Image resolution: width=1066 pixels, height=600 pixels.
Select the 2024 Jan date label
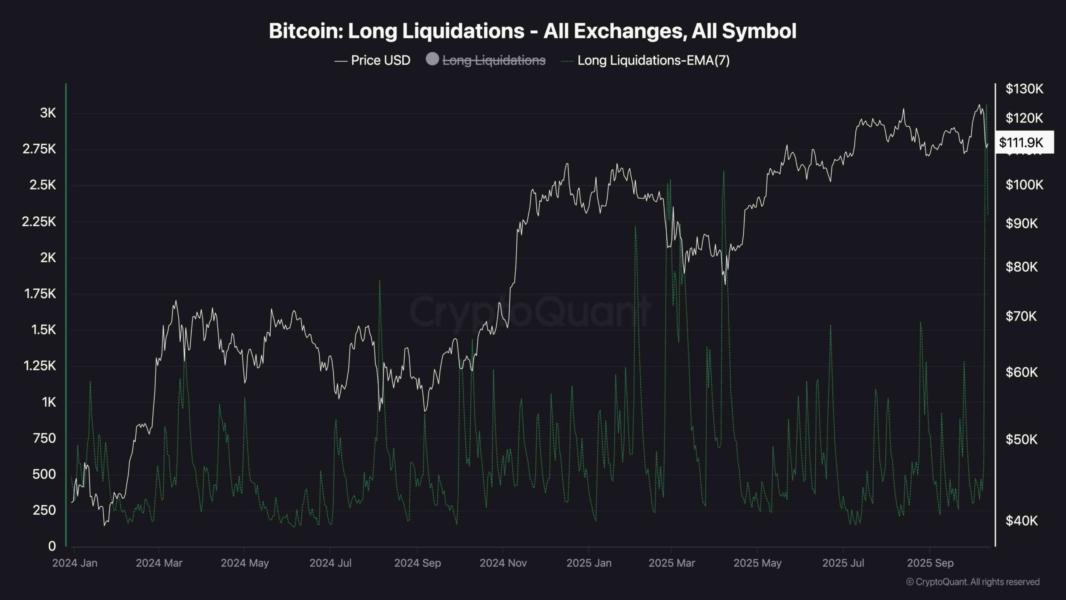click(75, 563)
